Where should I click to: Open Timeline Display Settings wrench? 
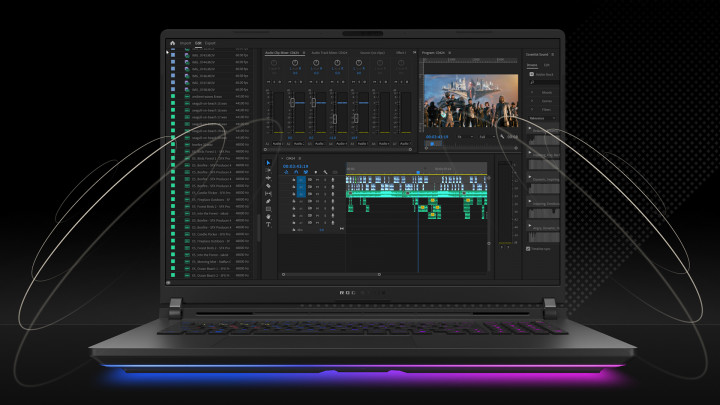pos(325,172)
